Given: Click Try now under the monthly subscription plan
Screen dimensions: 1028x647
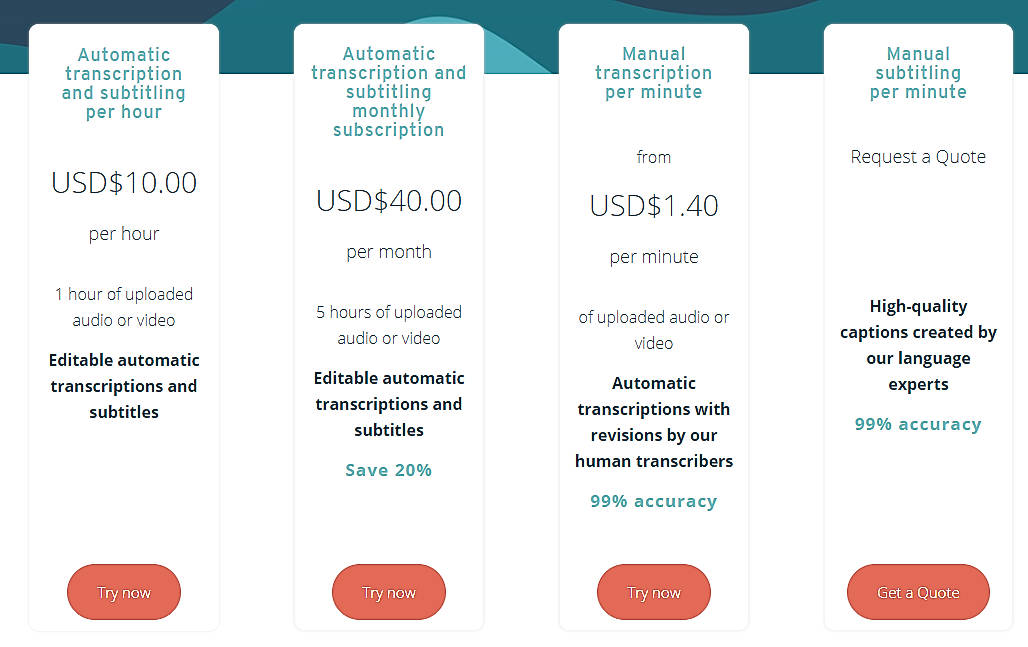Looking at the screenshot, I should click(x=388, y=592).
